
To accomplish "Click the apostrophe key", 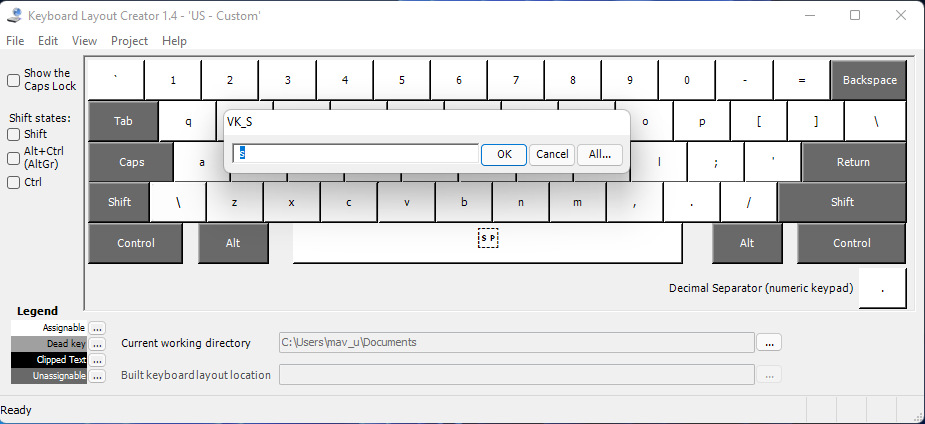I will [x=773, y=162].
